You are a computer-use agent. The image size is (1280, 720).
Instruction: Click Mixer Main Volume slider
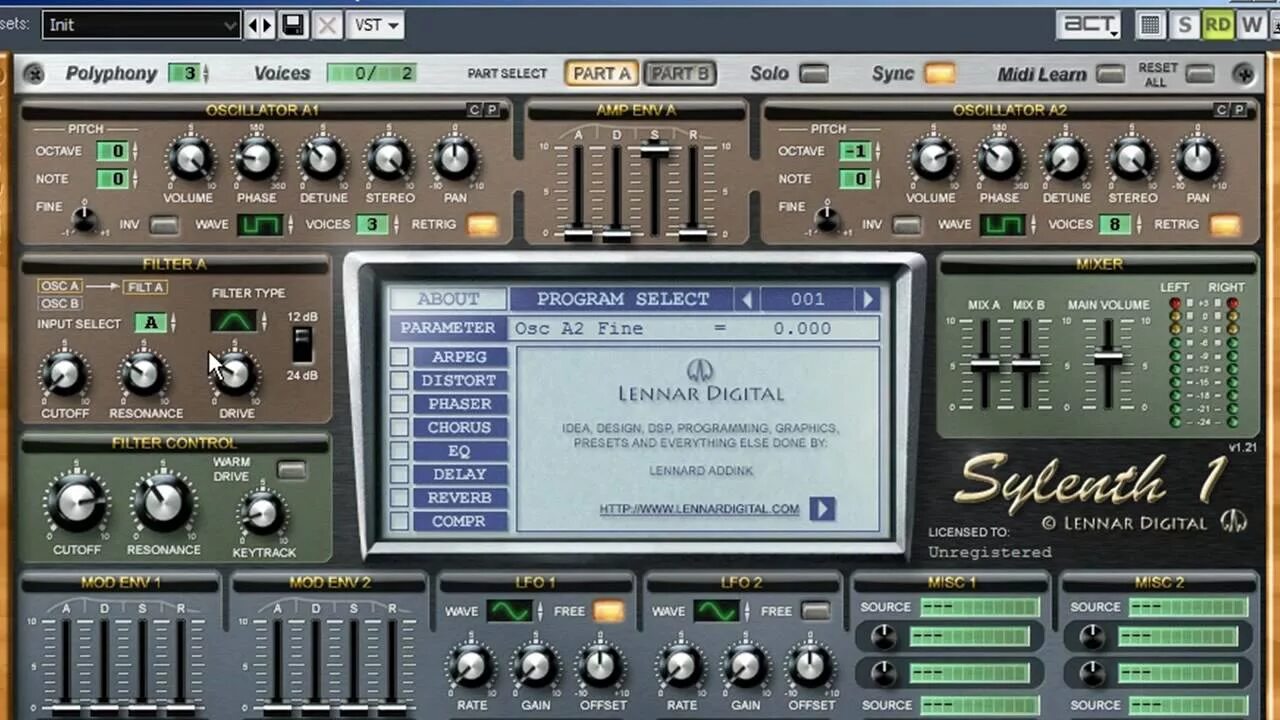pos(1108,357)
